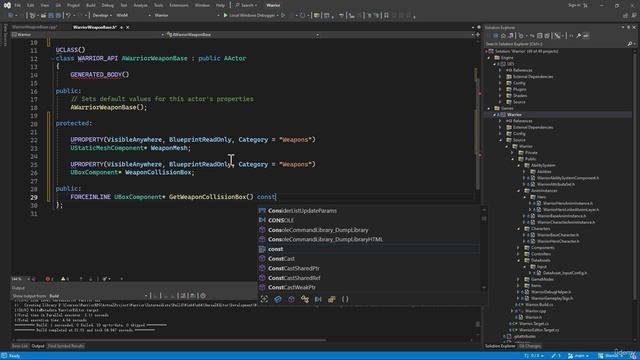640x360 pixels.
Task: Open Properties wrench in Solution Explorer toolbar
Action: [578, 36]
